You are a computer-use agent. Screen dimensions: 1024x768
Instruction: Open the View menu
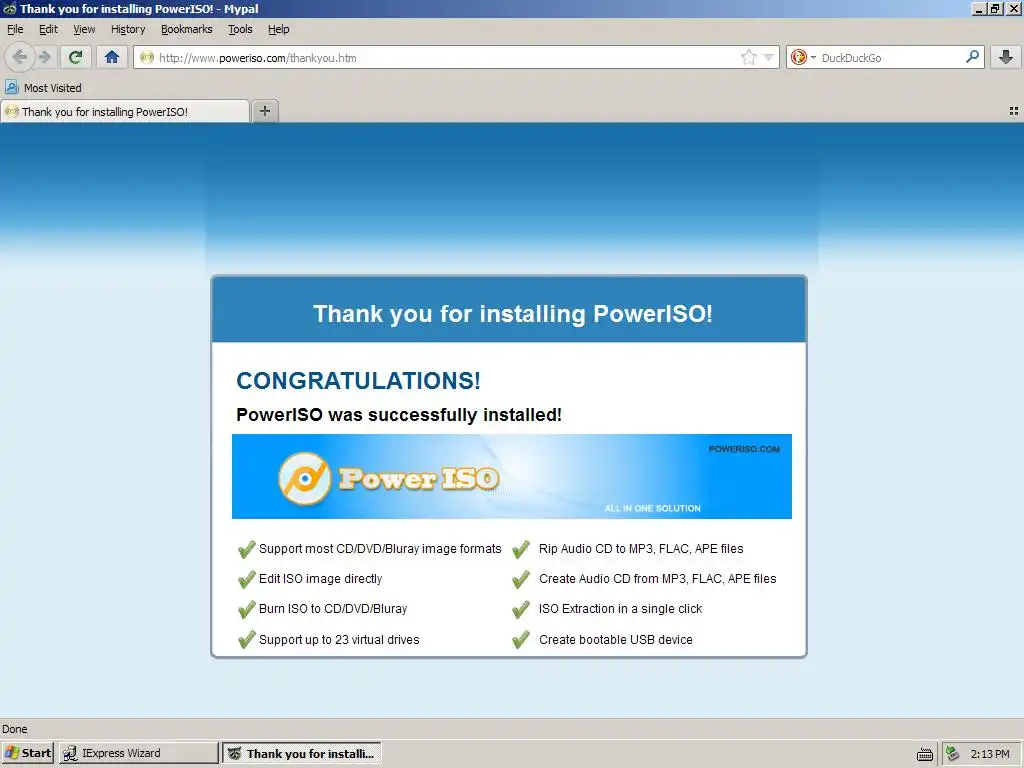(x=84, y=29)
